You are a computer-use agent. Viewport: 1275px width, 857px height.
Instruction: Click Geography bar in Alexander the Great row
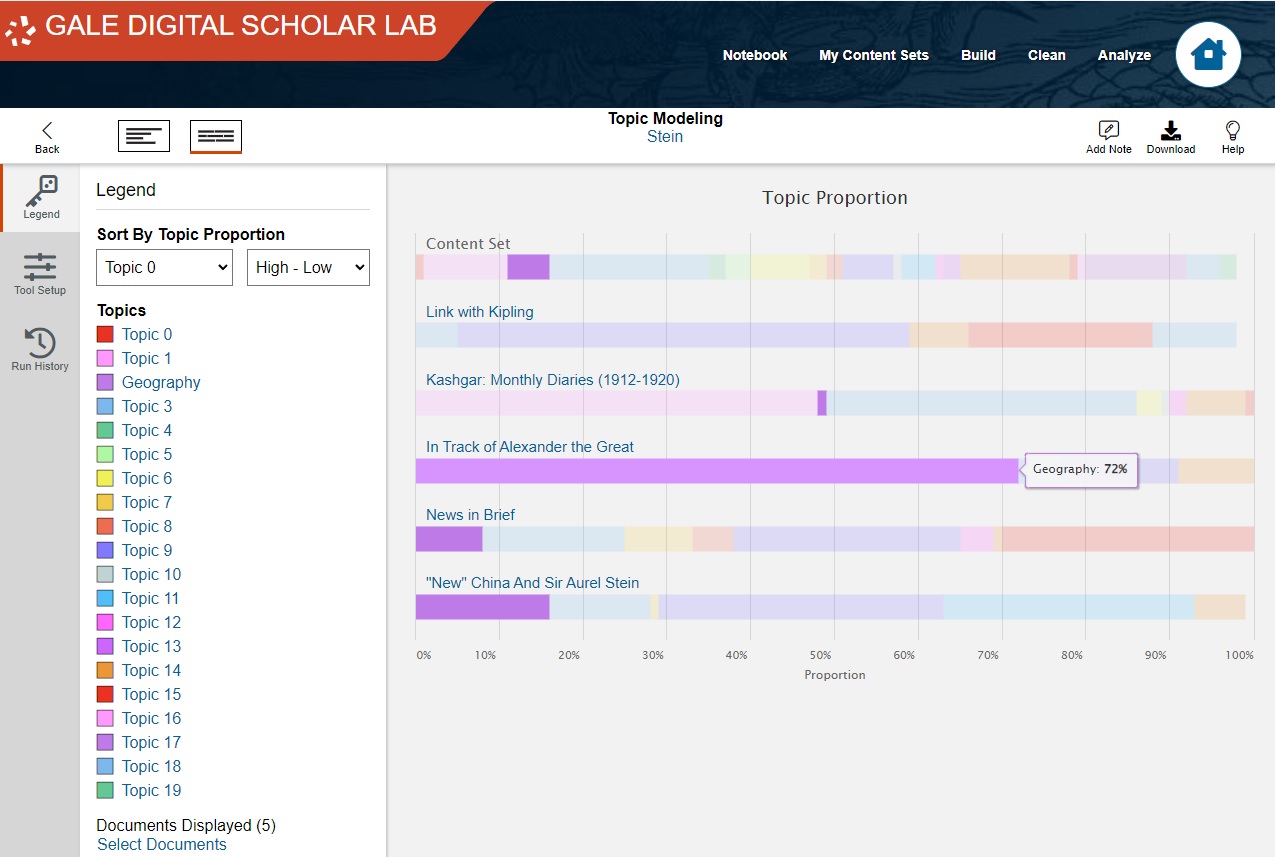pyautogui.click(x=717, y=471)
